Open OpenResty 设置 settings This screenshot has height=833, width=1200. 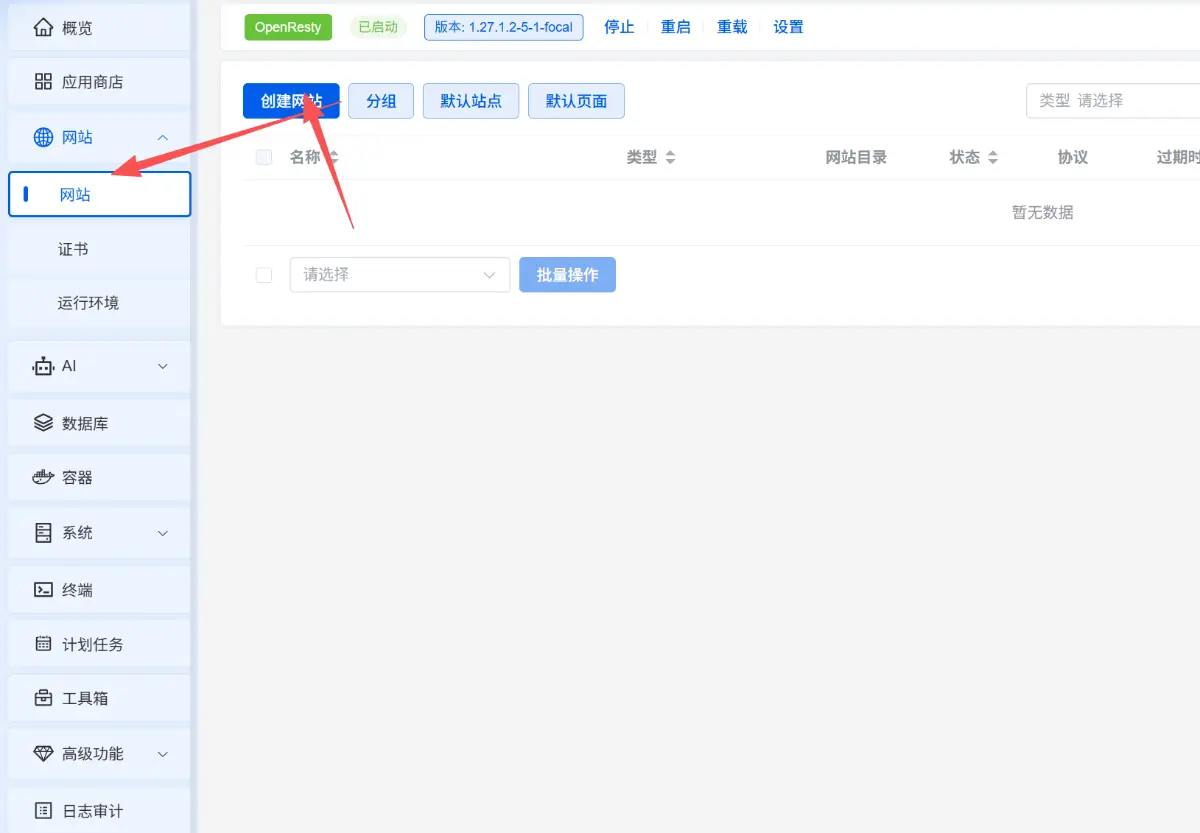[x=788, y=27]
